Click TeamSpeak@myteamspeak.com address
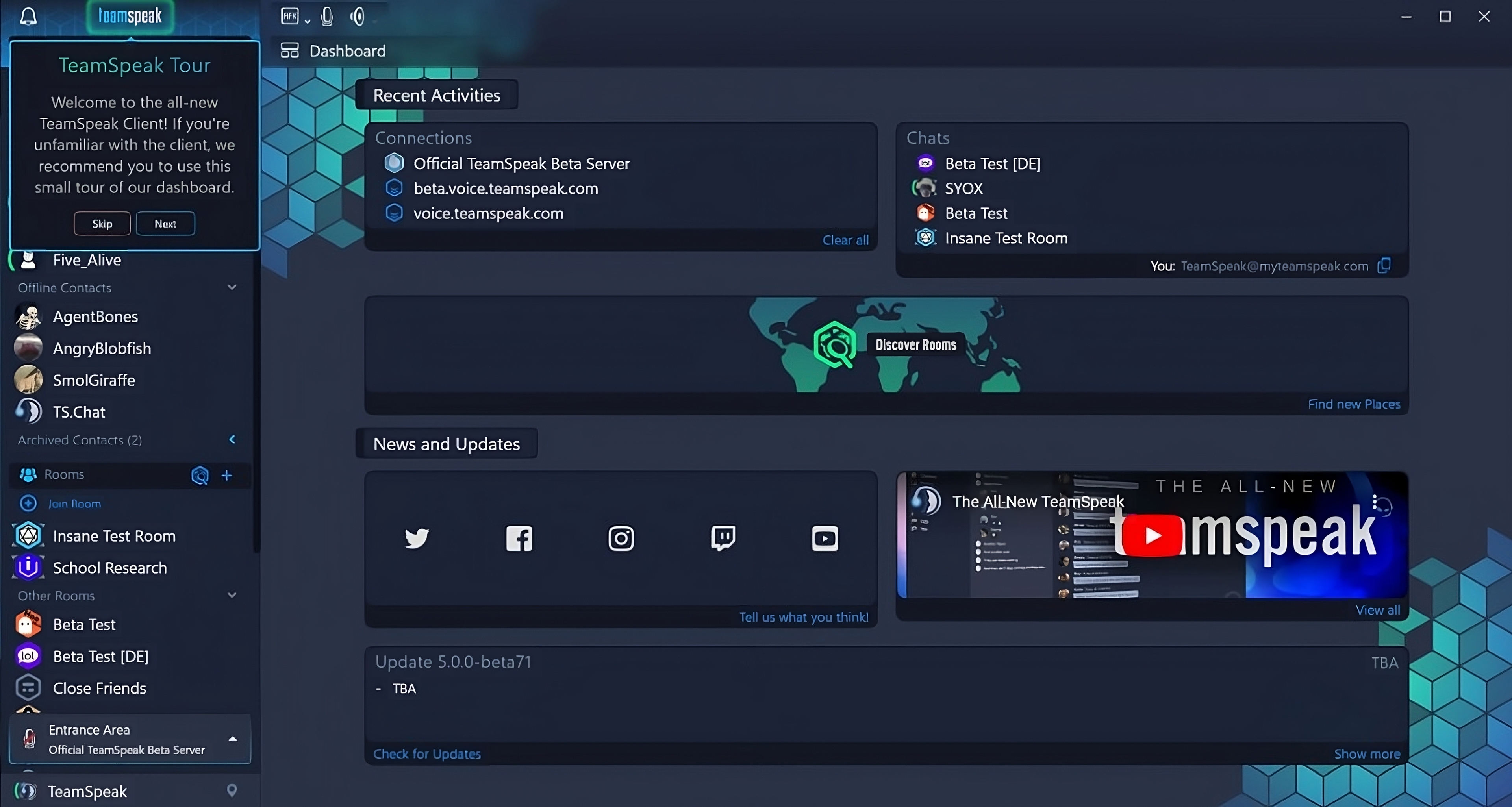The image size is (1512, 807). point(1274,266)
